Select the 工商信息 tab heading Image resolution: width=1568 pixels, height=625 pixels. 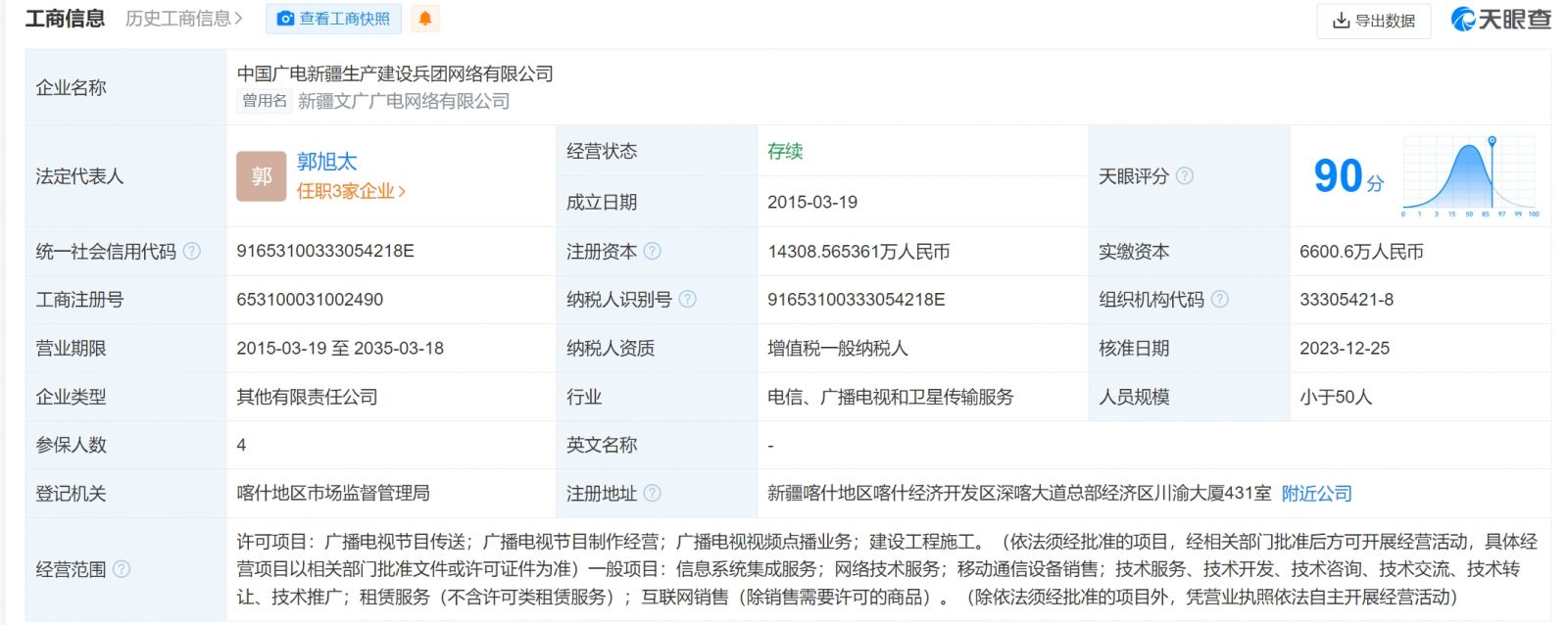pyautogui.click(x=65, y=19)
